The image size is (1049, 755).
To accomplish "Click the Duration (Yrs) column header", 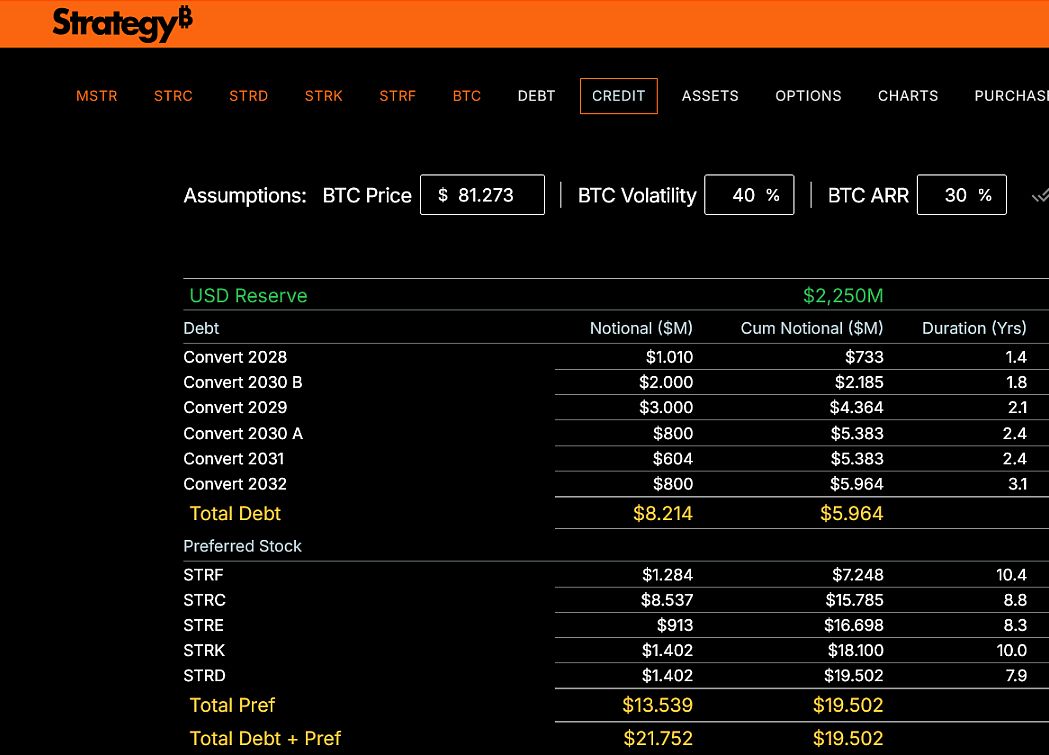I will point(974,328).
